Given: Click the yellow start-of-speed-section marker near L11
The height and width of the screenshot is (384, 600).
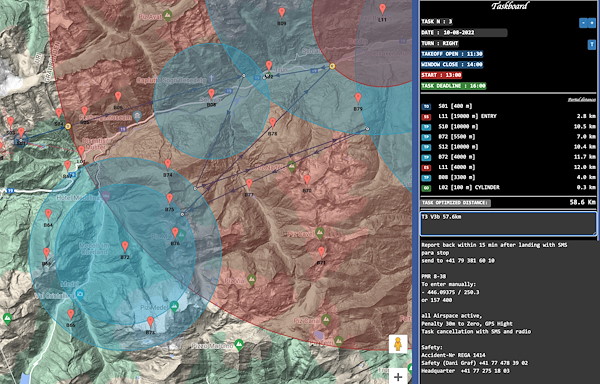Looking at the screenshot, I should pyautogui.click(x=333, y=66).
